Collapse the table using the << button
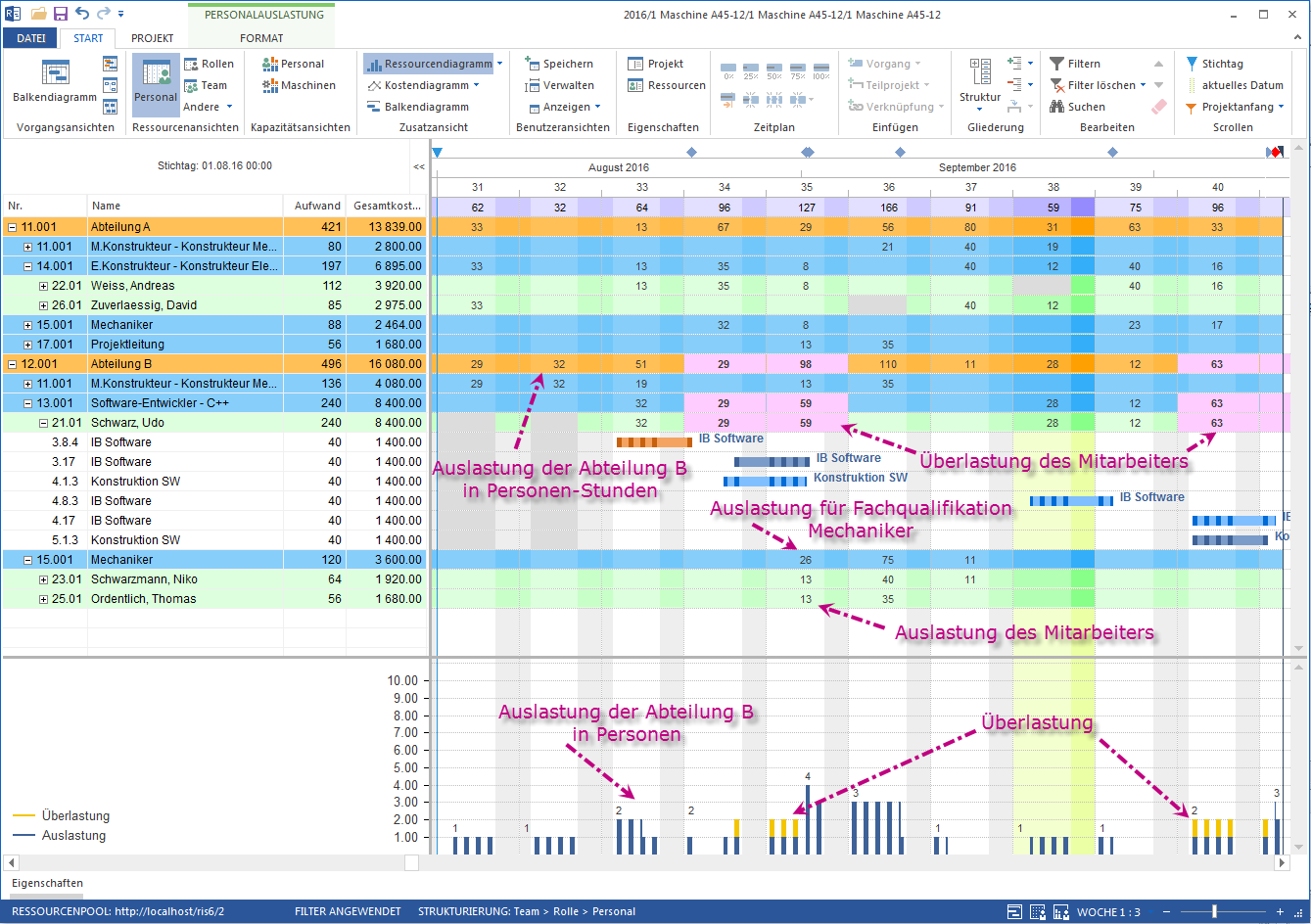This screenshot has width=1311, height=924. pyautogui.click(x=419, y=167)
